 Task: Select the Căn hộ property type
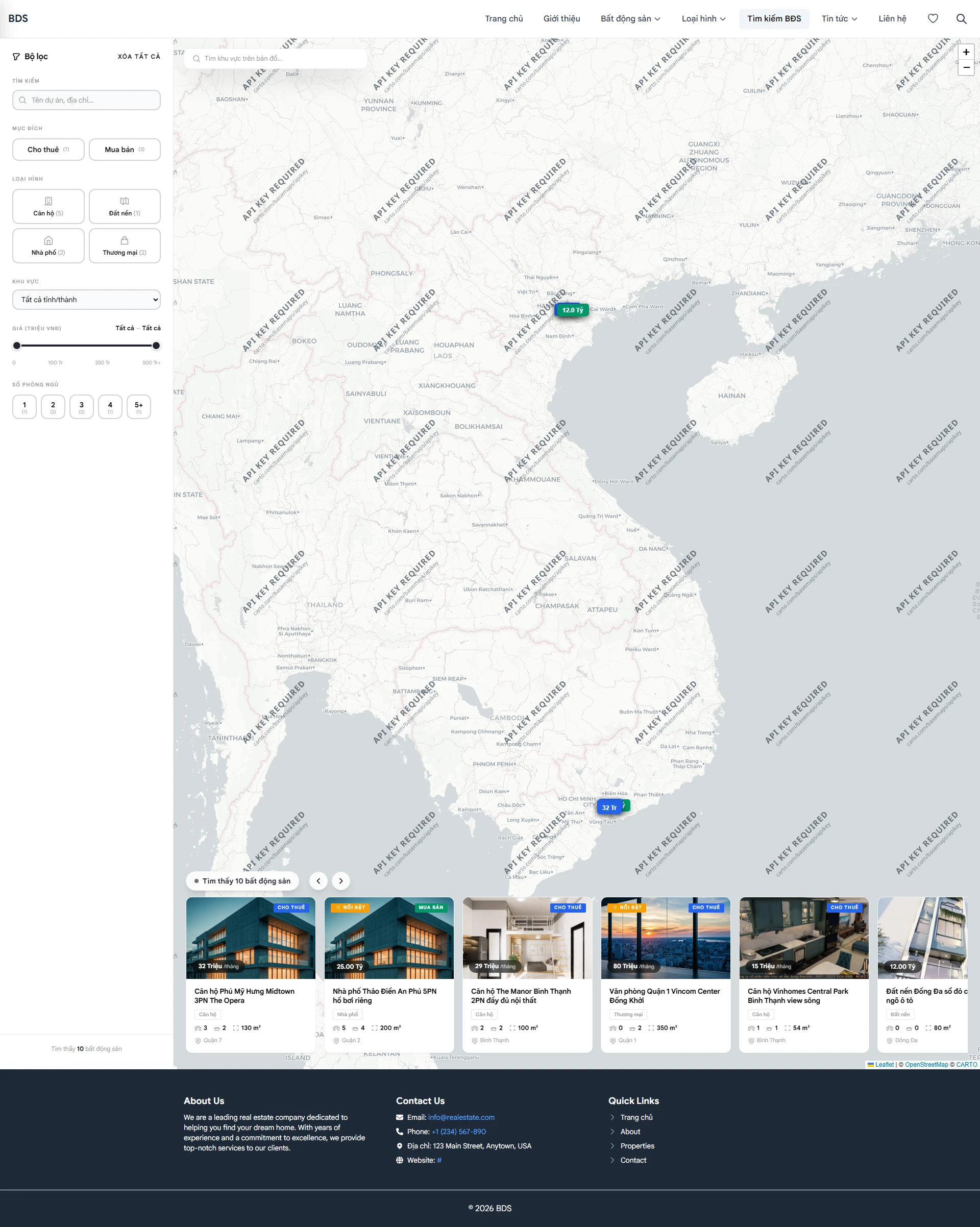[48, 207]
